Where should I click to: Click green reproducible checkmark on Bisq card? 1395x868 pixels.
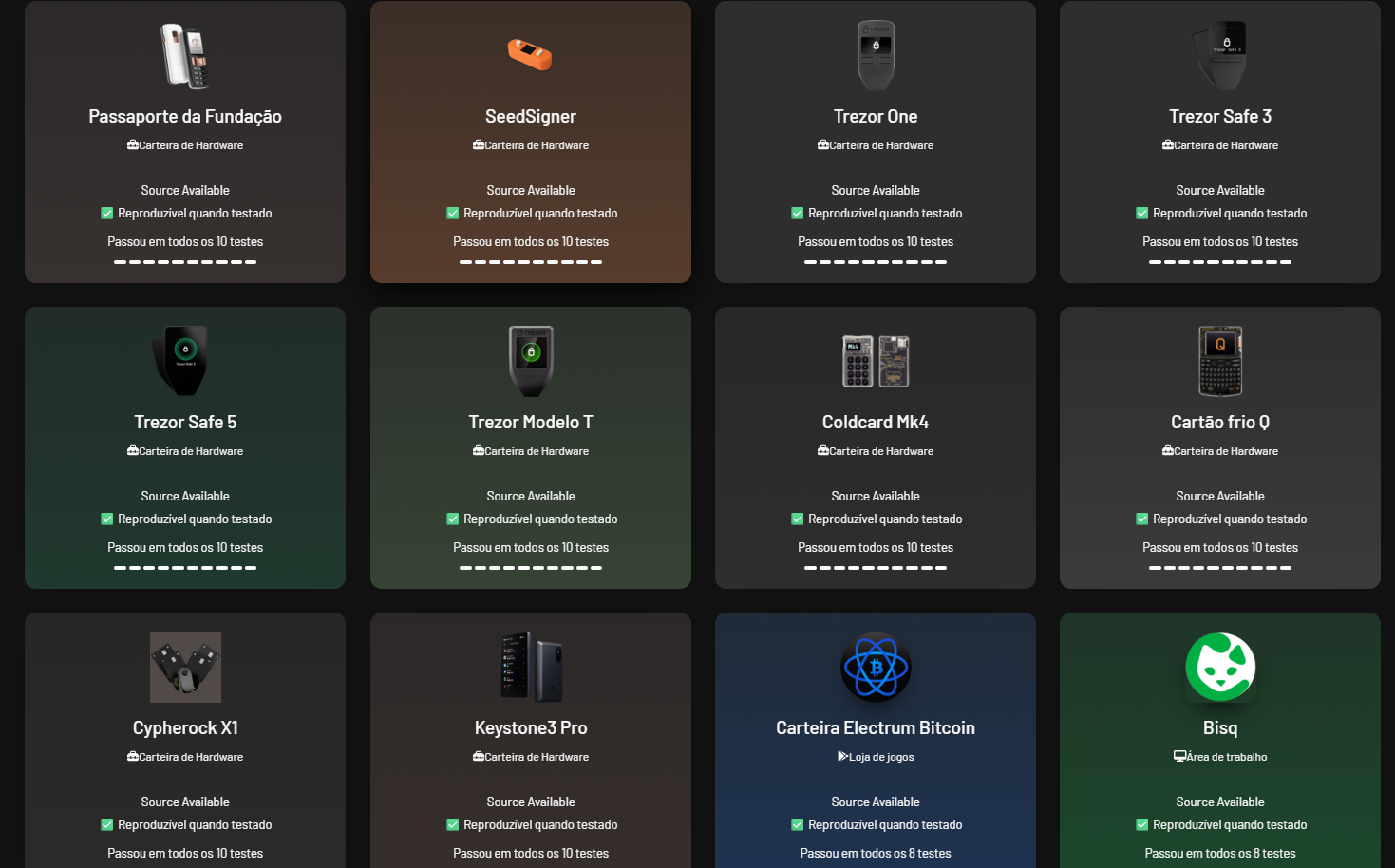coord(1142,825)
